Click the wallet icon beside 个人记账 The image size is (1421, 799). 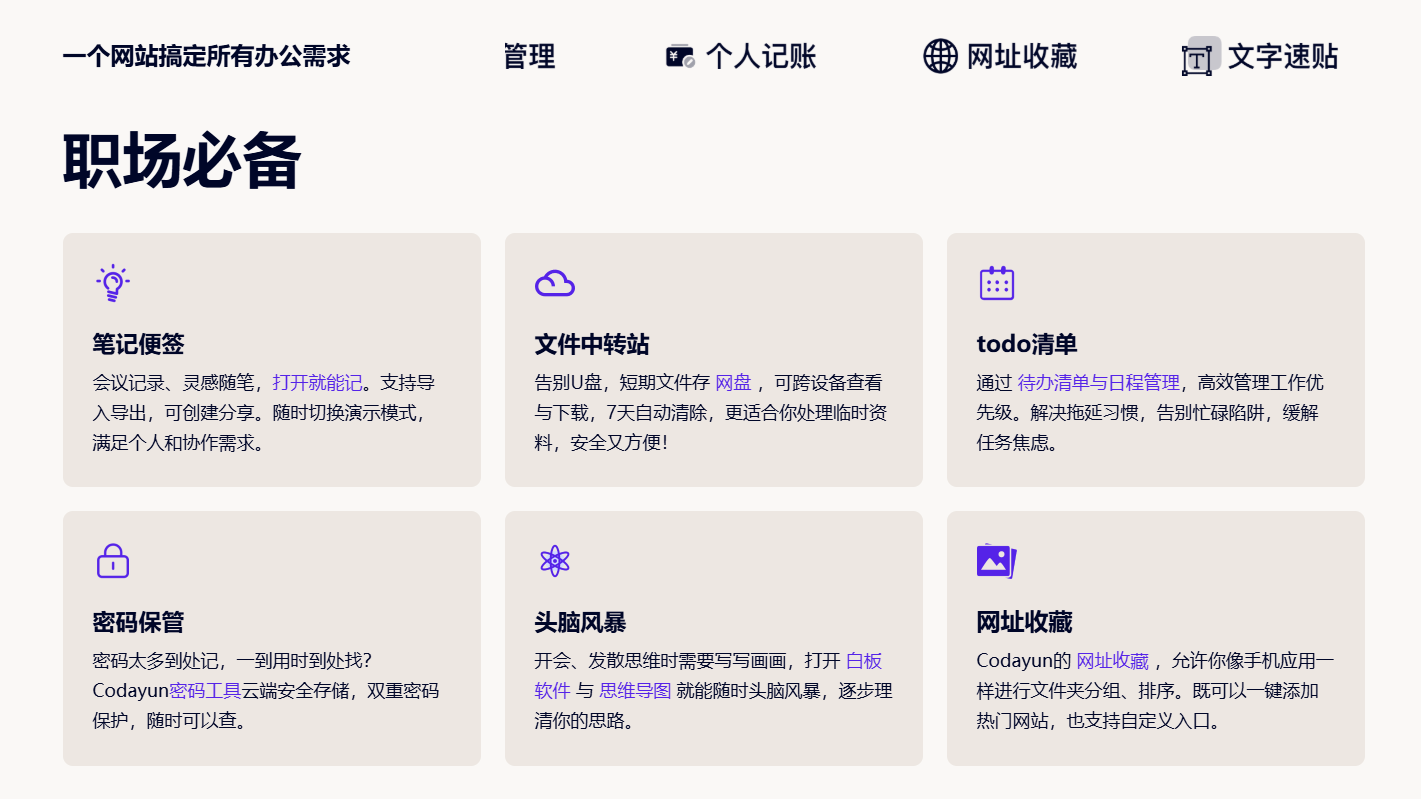point(680,57)
